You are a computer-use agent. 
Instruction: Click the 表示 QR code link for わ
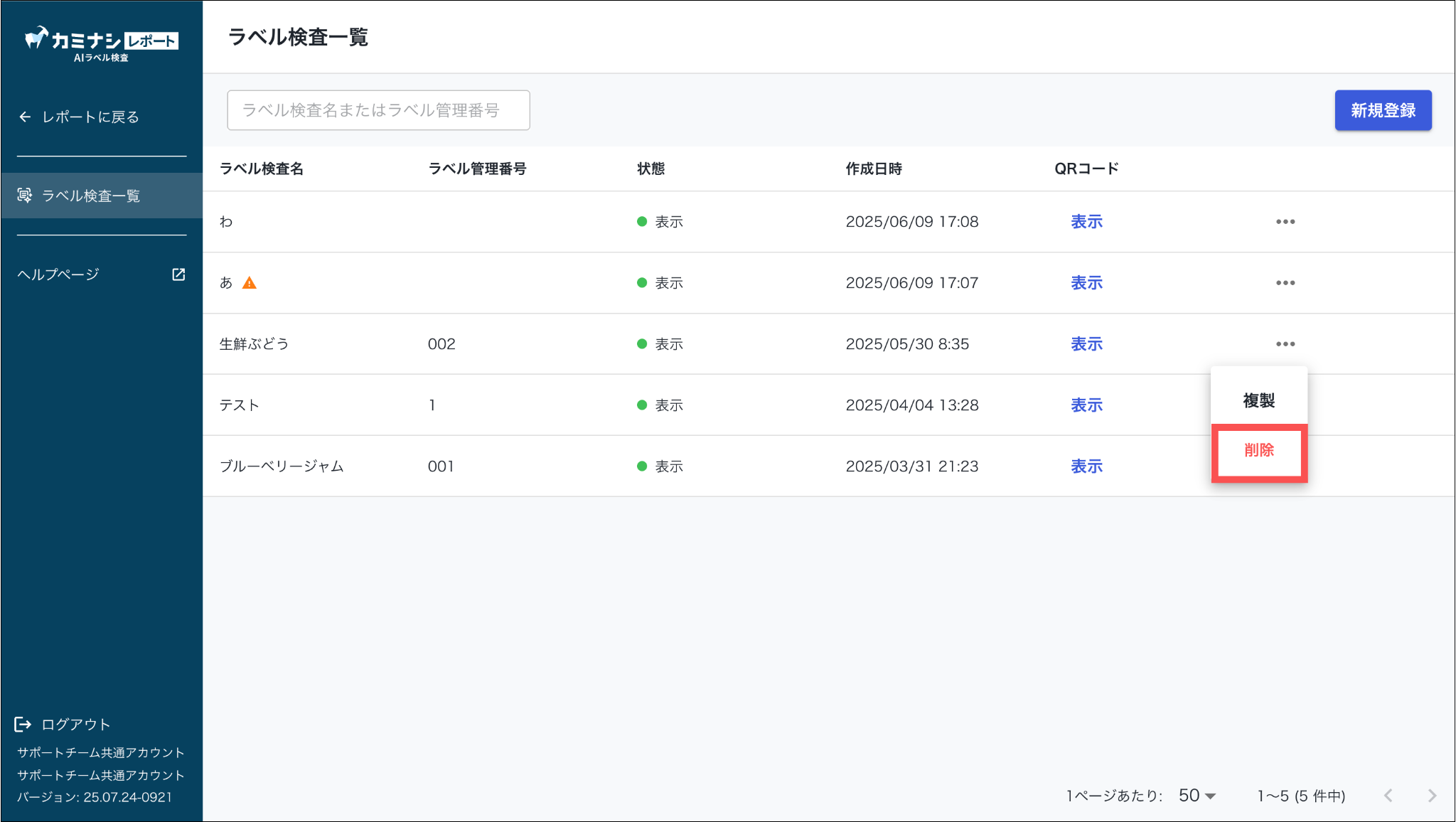coord(1086,222)
